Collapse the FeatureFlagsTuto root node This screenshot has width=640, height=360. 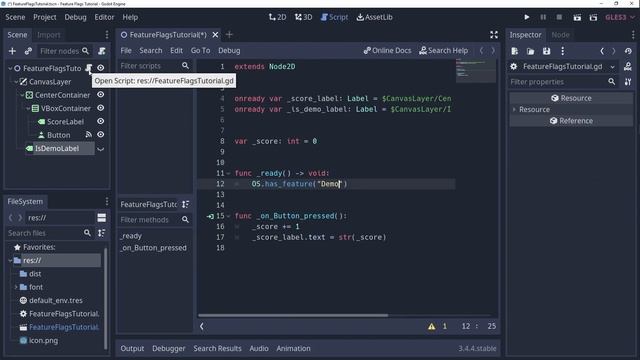tap(10, 68)
